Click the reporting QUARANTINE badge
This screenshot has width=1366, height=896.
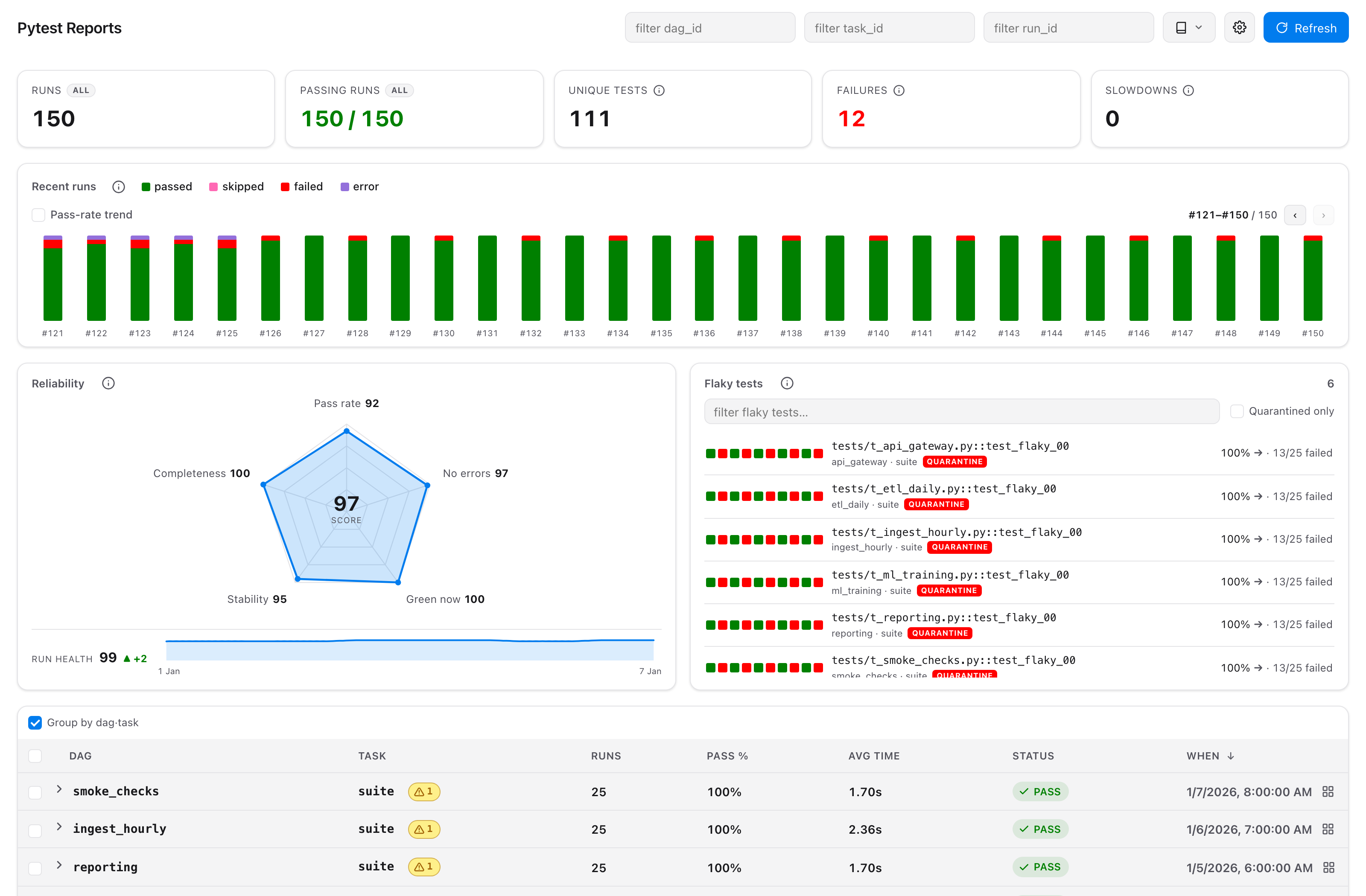point(940,633)
